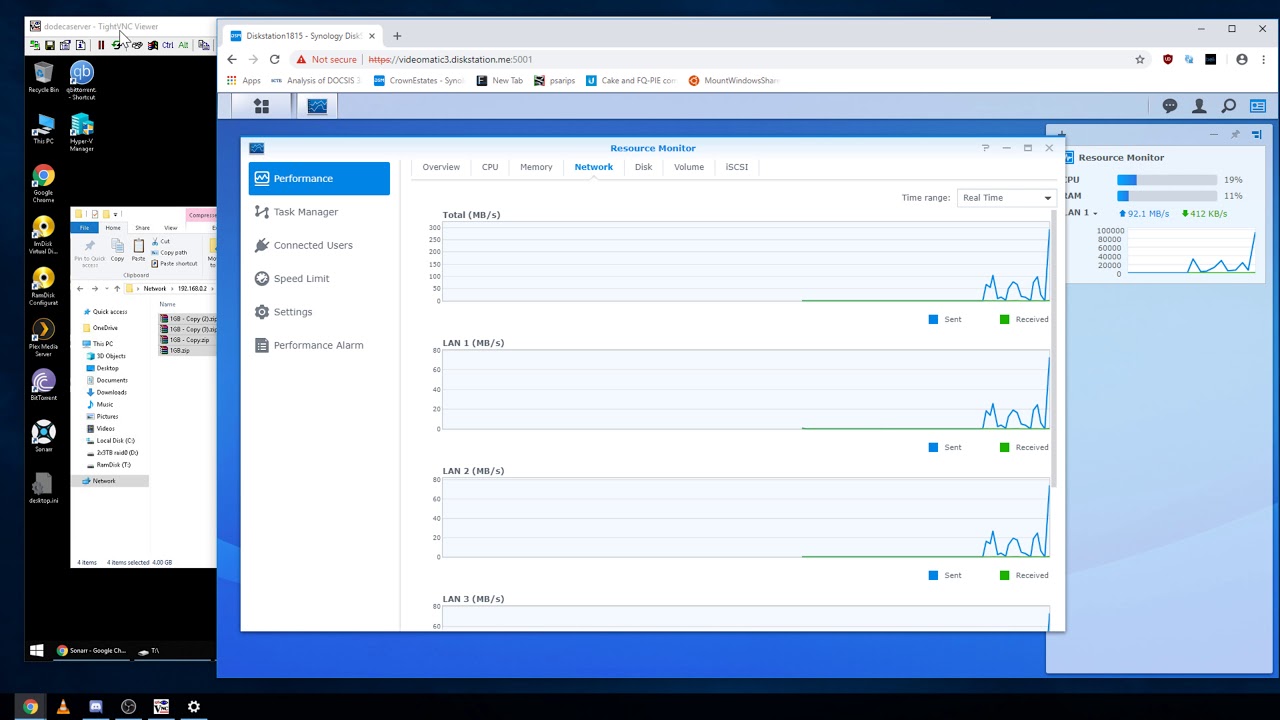This screenshot has height=720, width=1280.
Task: Click the Resource Monitor help icon
Action: click(985, 148)
